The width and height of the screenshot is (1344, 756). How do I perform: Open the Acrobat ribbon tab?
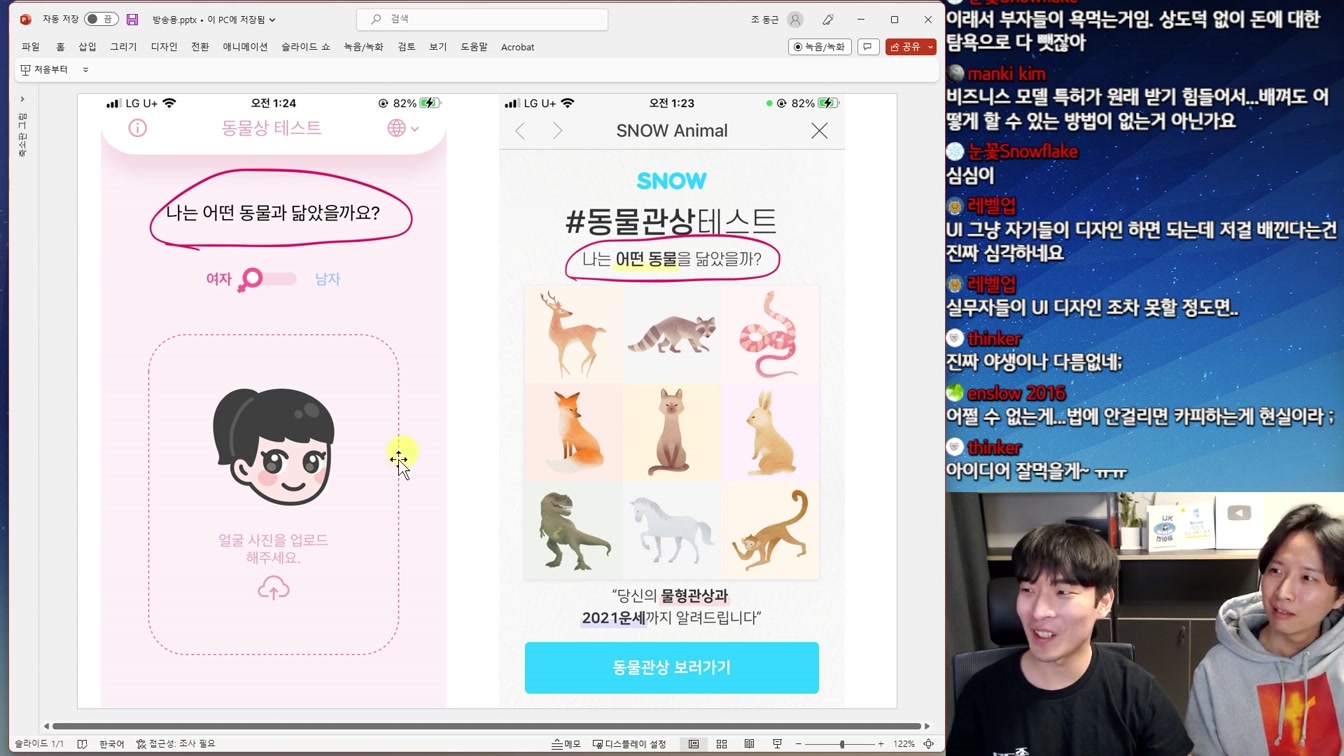point(517,47)
